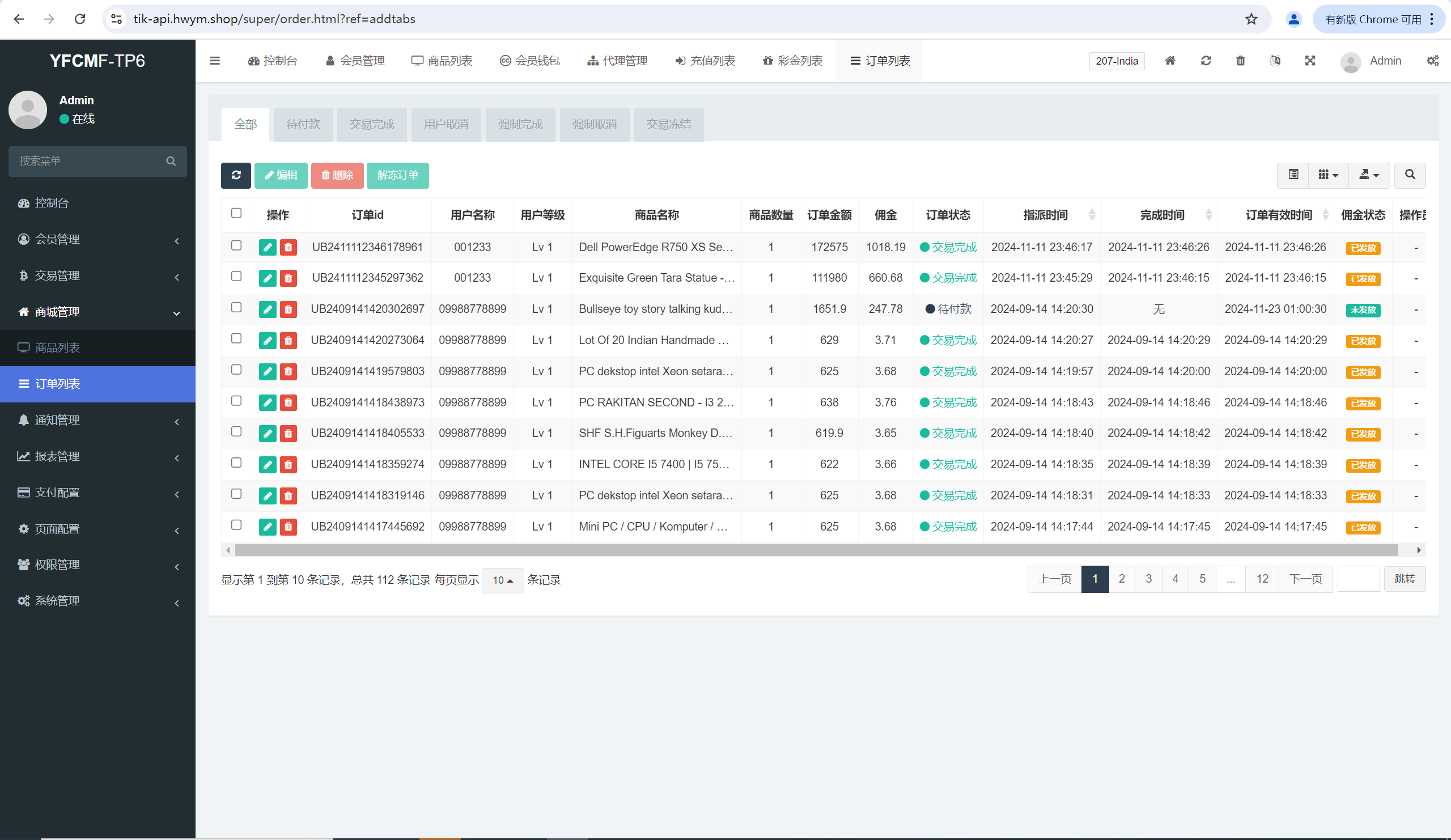Image resolution: width=1451 pixels, height=840 pixels.
Task: Click the trash clear-cache icon in header
Action: pyautogui.click(x=1240, y=61)
